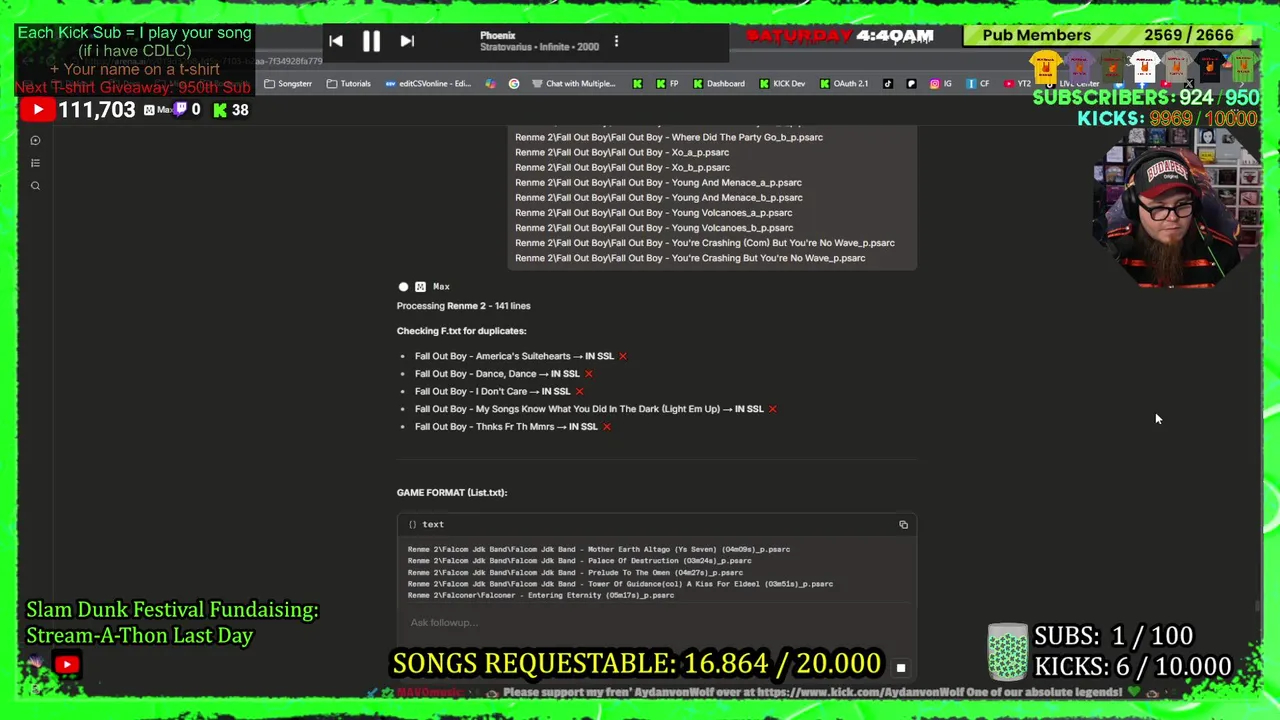Skip to next track in media player
The width and height of the screenshot is (1280, 720).
coord(407,41)
